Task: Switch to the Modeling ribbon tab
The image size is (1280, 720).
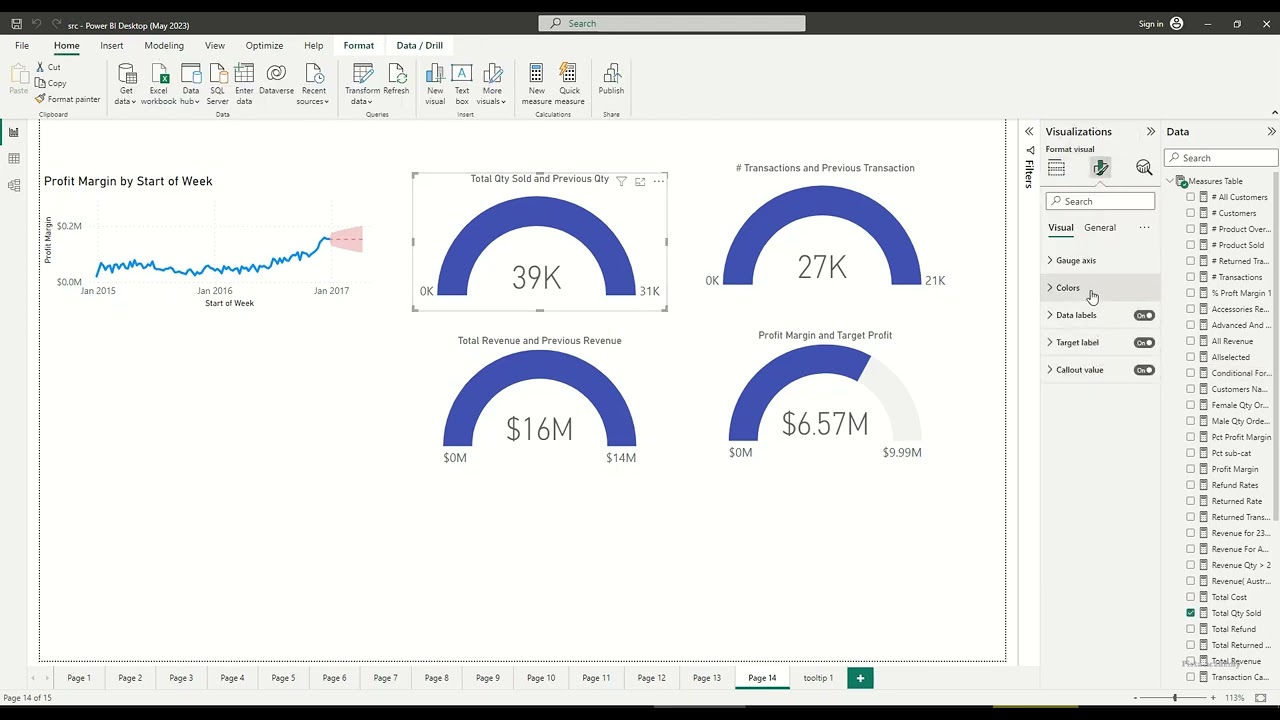Action: pyautogui.click(x=164, y=46)
